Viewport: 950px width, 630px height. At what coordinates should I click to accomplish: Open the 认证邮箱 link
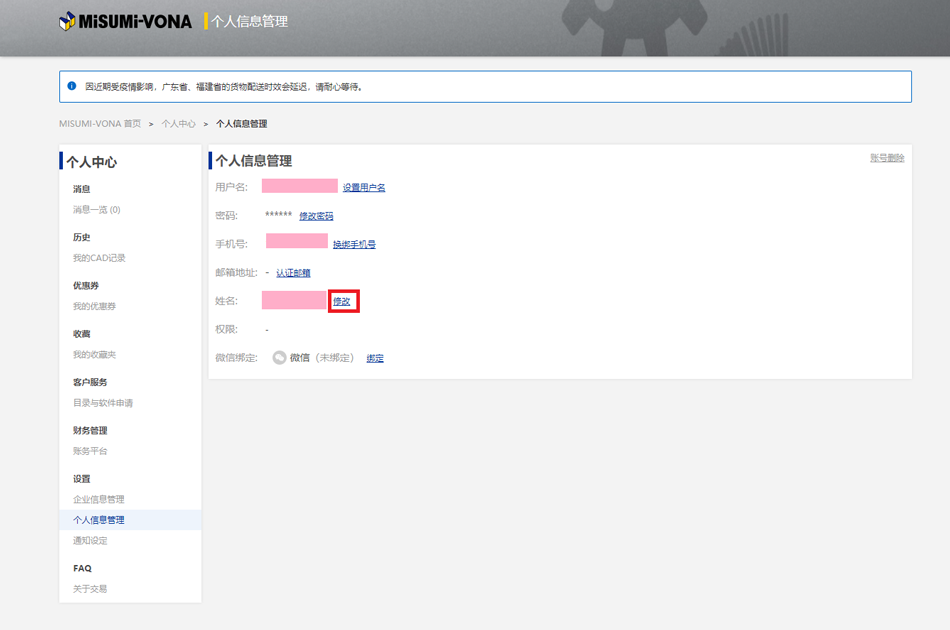(293, 273)
